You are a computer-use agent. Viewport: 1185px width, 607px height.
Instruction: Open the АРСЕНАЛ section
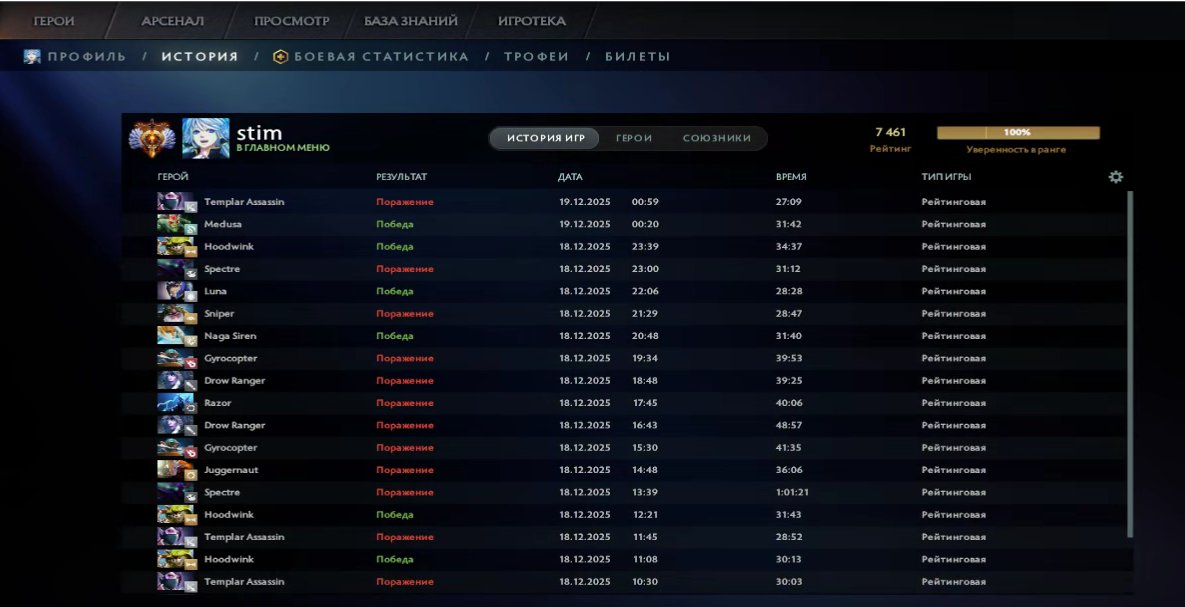point(173,19)
